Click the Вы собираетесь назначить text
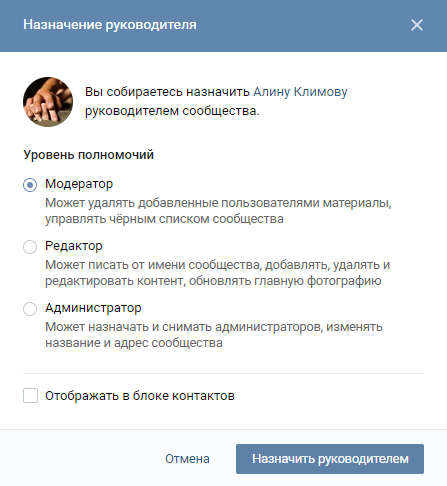 (x=167, y=92)
